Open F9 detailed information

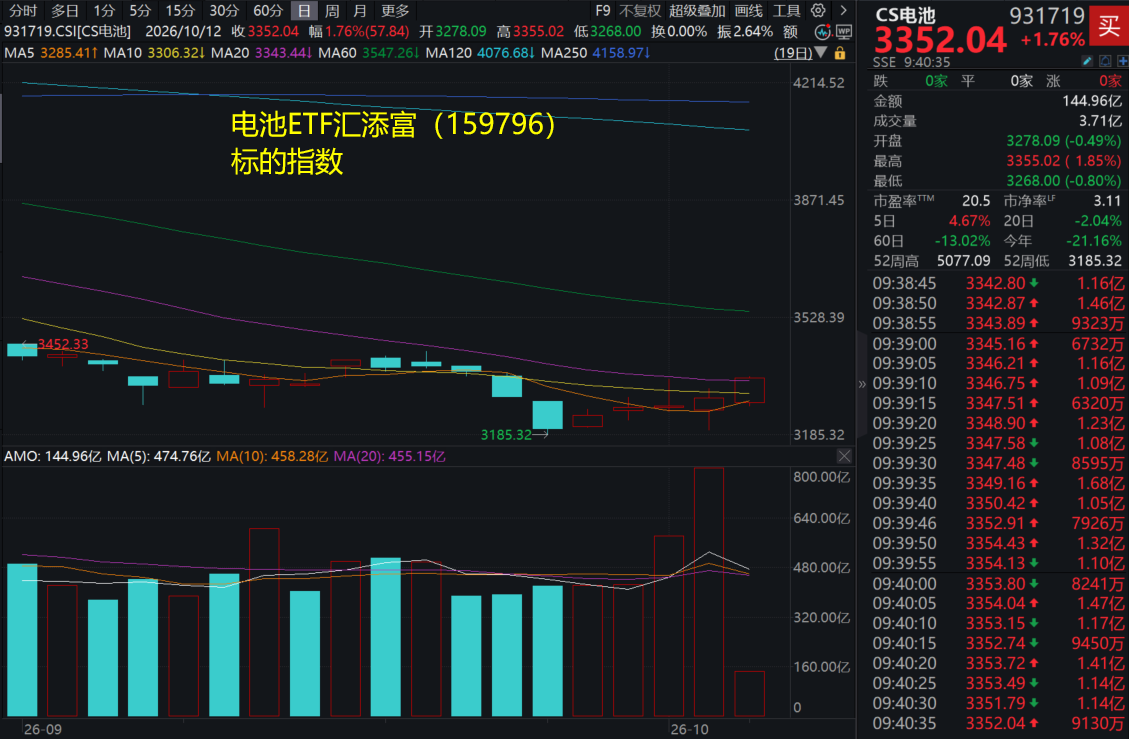tap(603, 11)
